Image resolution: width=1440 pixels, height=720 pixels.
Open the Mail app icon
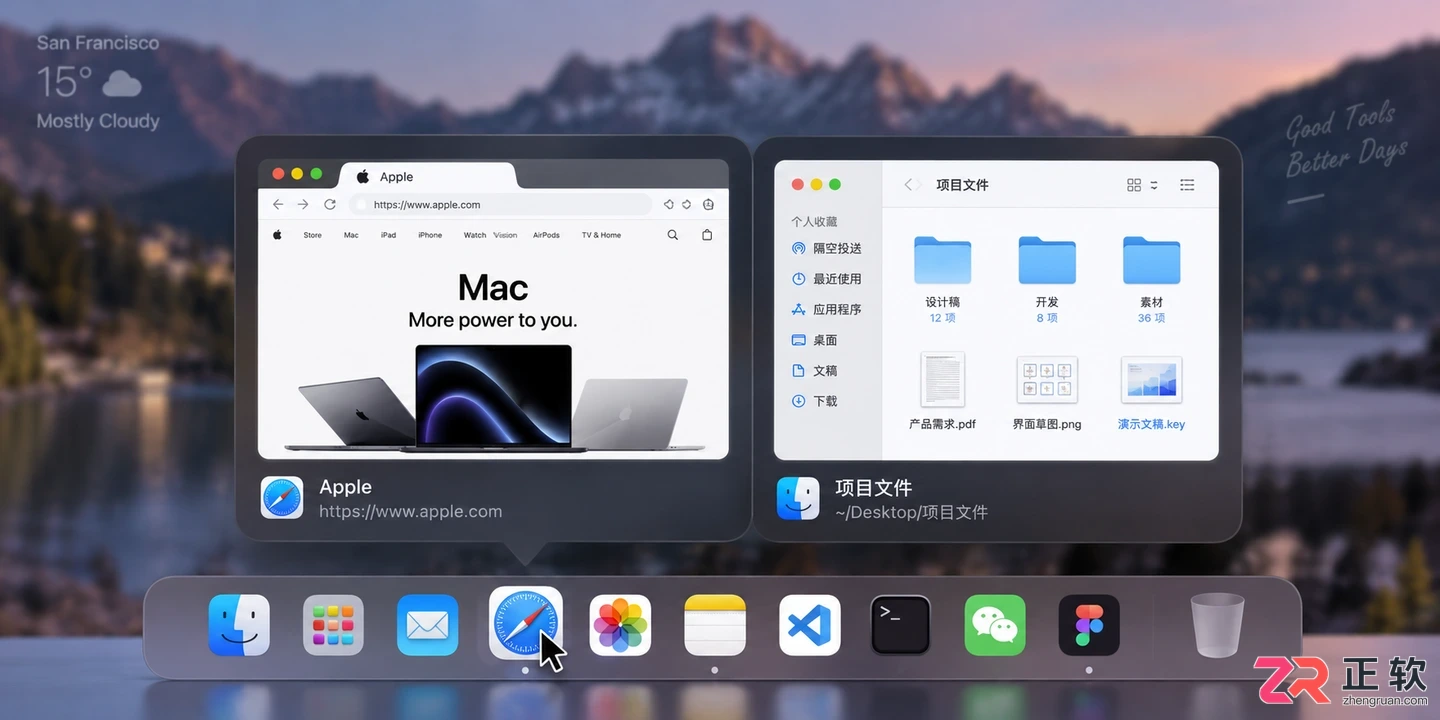(428, 625)
